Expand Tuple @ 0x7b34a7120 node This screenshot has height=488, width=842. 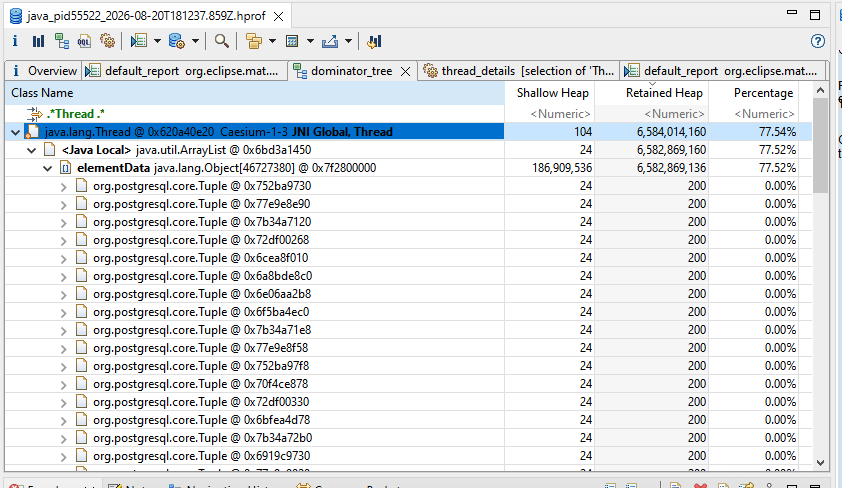(x=63, y=223)
